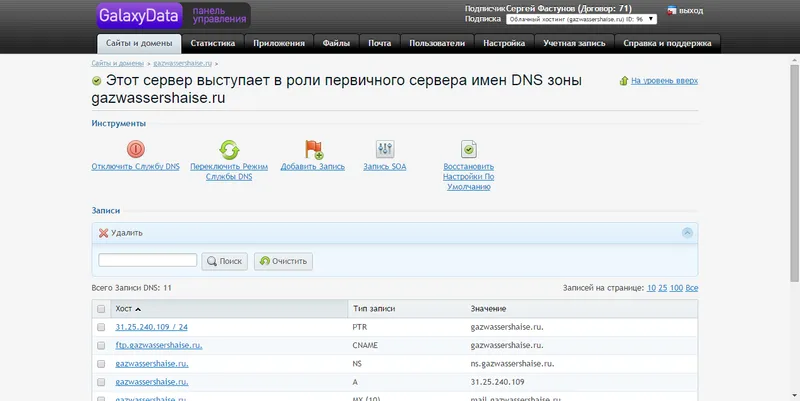Show Все records per page

692,288
